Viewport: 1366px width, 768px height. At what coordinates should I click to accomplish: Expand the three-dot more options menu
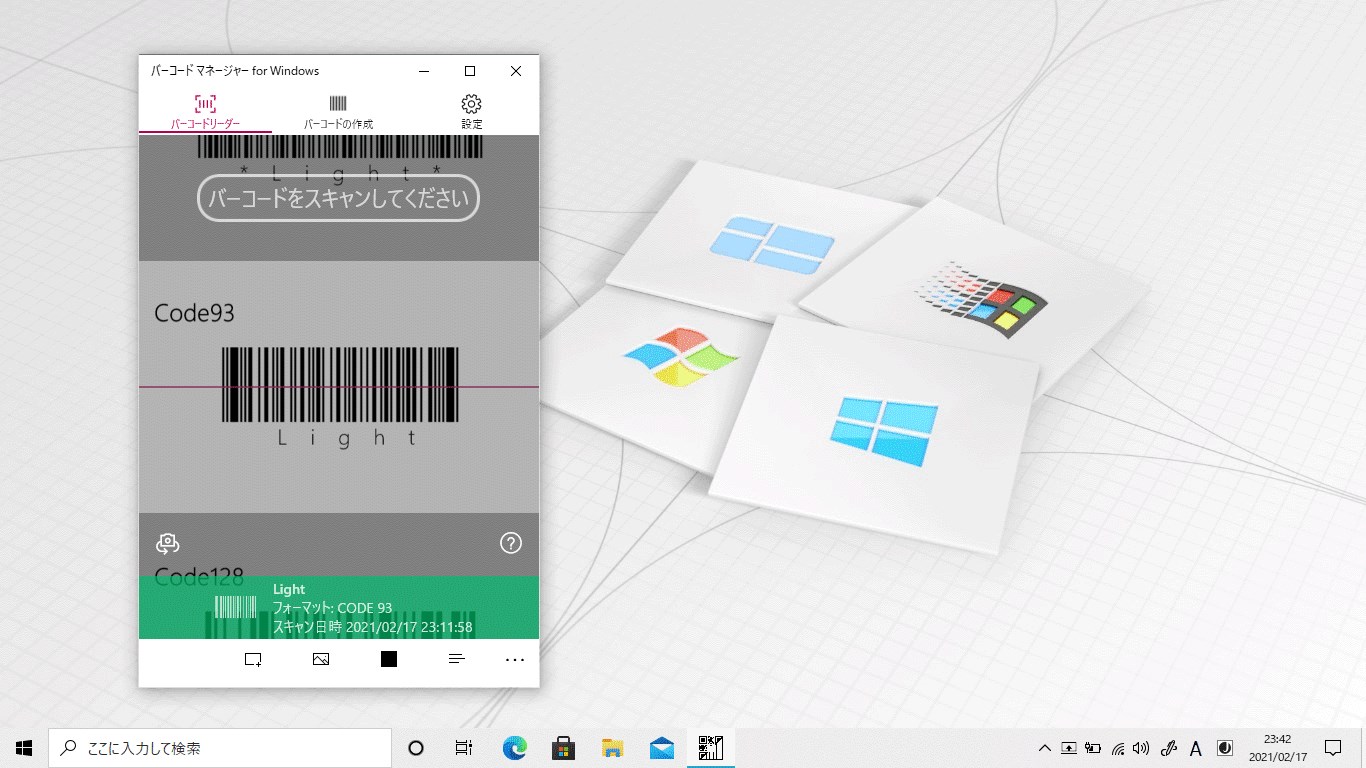(x=515, y=660)
